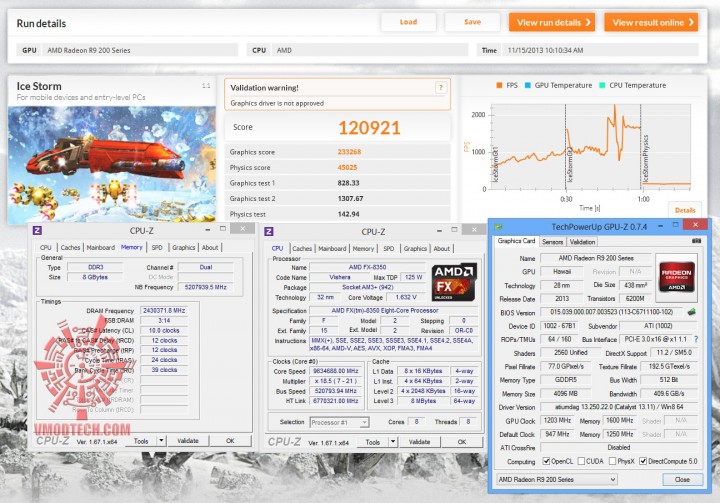
Task: Click the blue GPU Temperature legend swatch
Action: 528,85
